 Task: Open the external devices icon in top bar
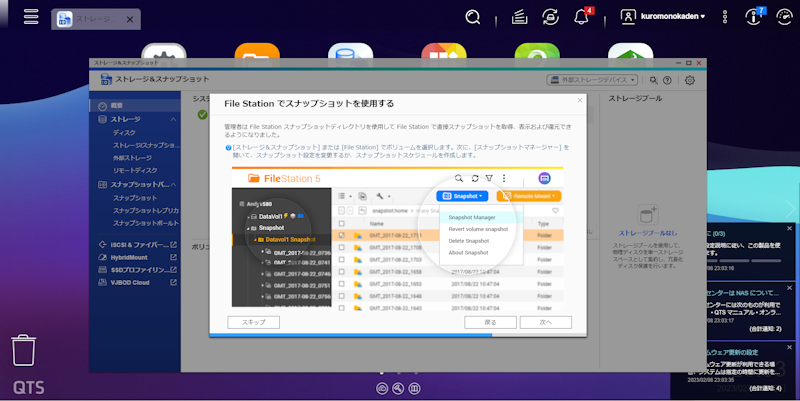(550, 17)
